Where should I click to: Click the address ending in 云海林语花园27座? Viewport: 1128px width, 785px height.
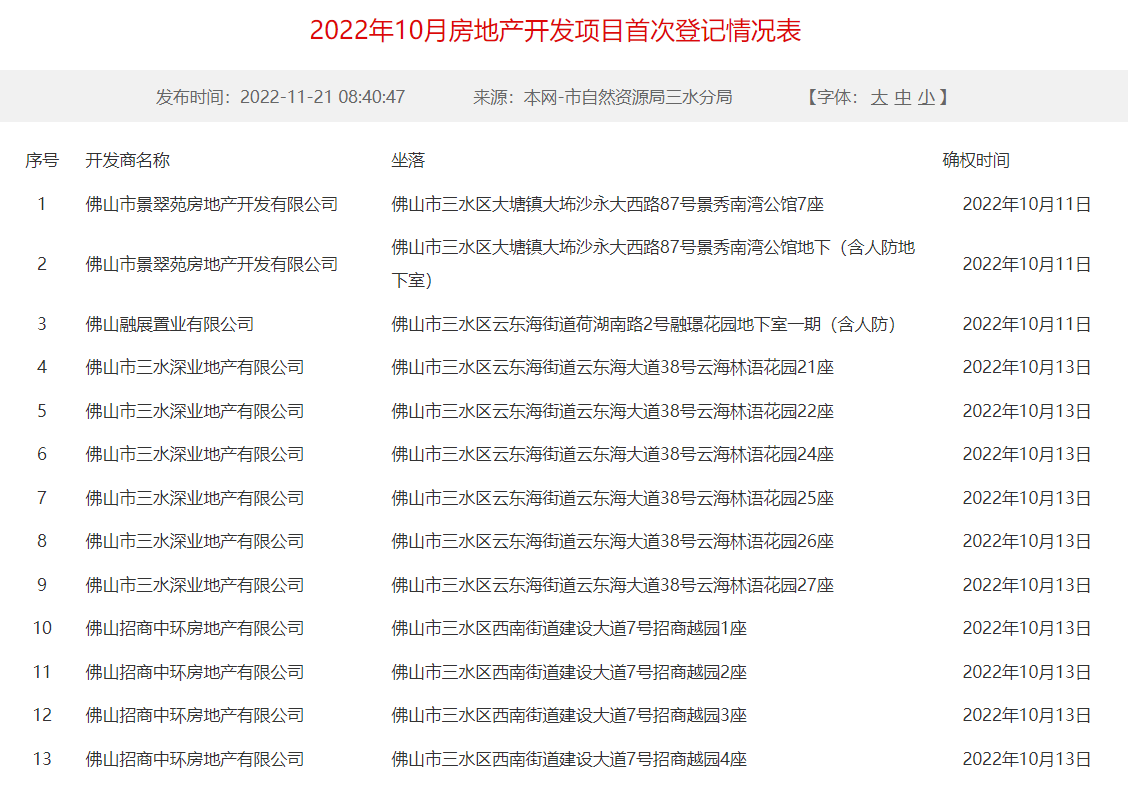tap(612, 585)
